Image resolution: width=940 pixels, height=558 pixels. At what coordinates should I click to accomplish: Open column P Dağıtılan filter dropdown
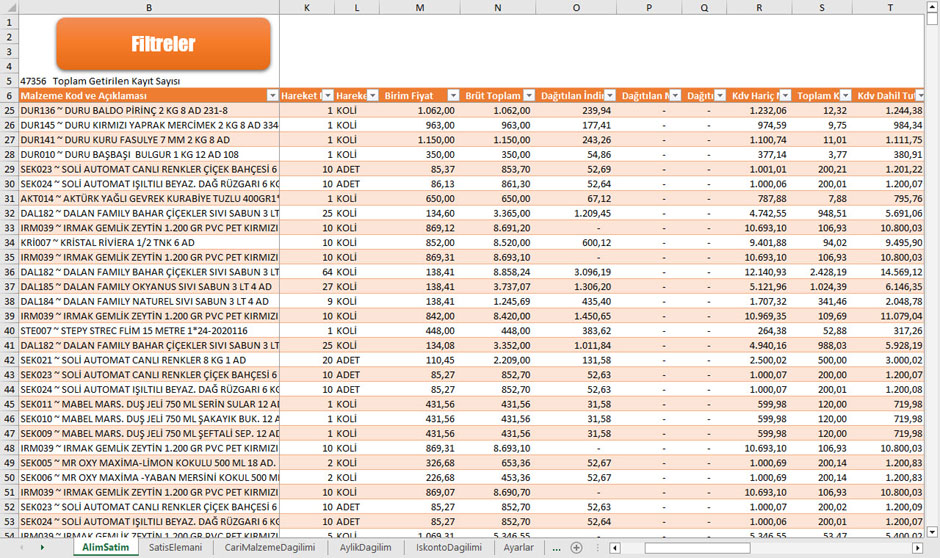coord(675,95)
